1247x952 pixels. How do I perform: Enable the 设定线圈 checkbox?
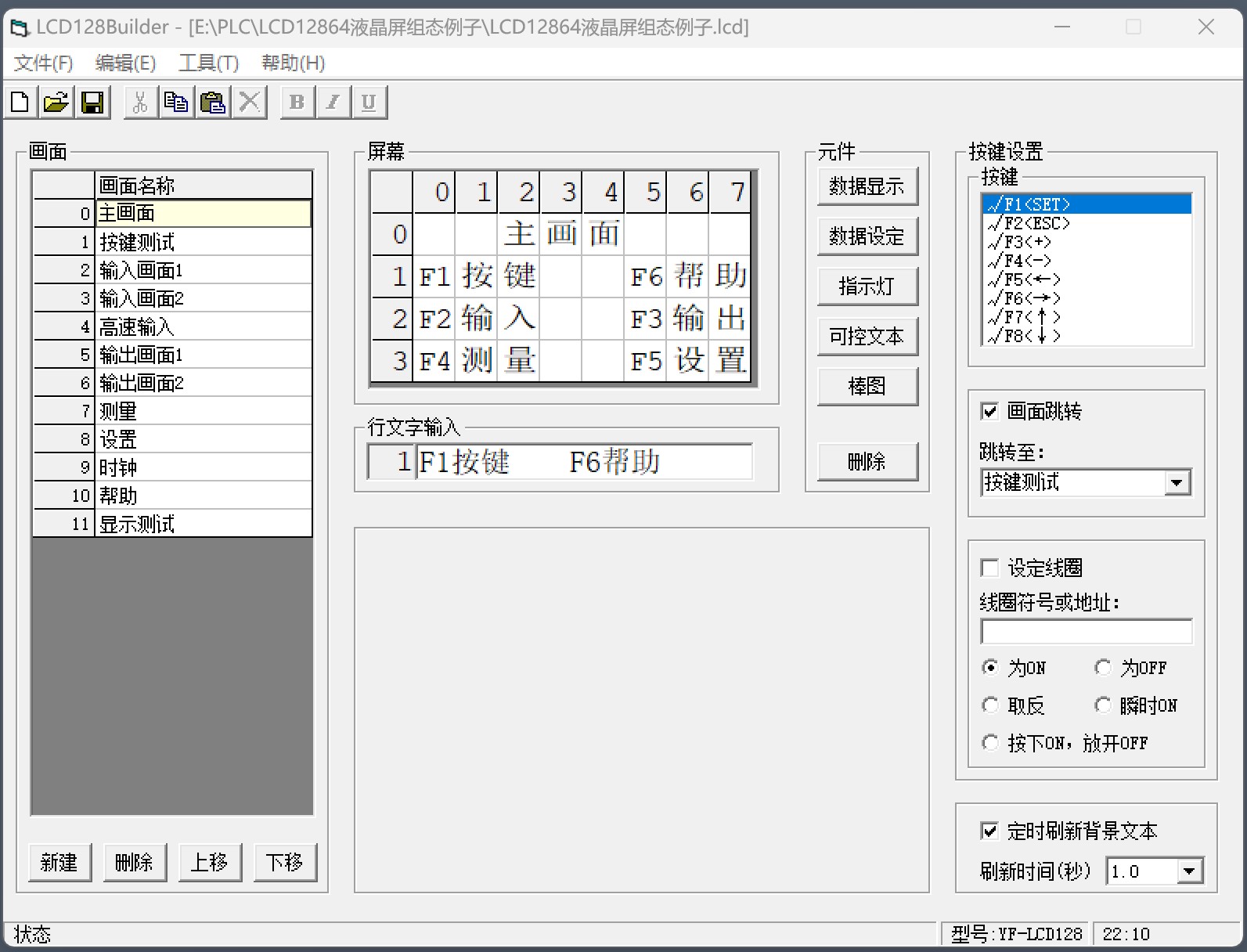click(x=989, y=568)
